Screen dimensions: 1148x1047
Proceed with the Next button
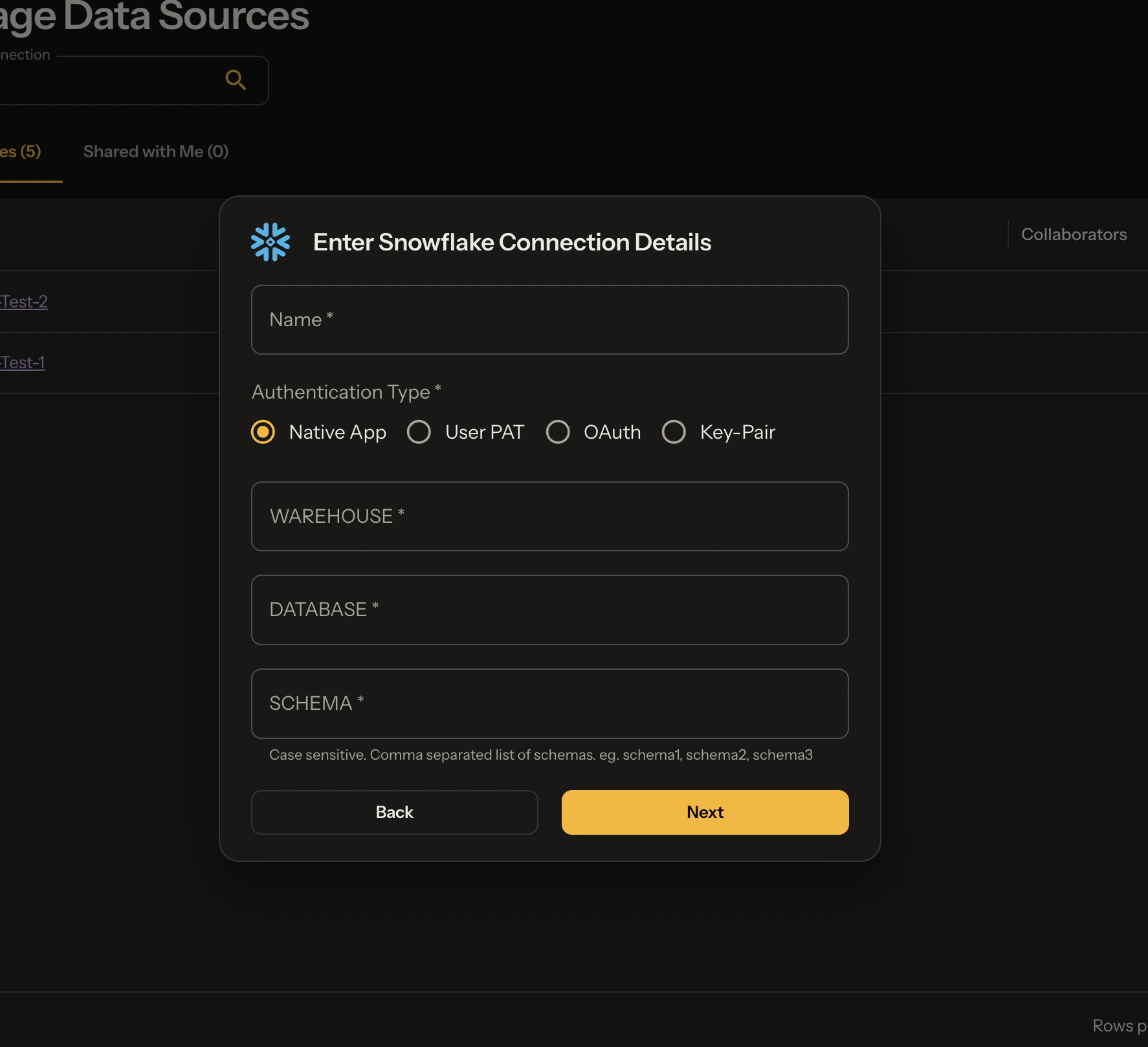pyautogui.click(x=705, y=812)
